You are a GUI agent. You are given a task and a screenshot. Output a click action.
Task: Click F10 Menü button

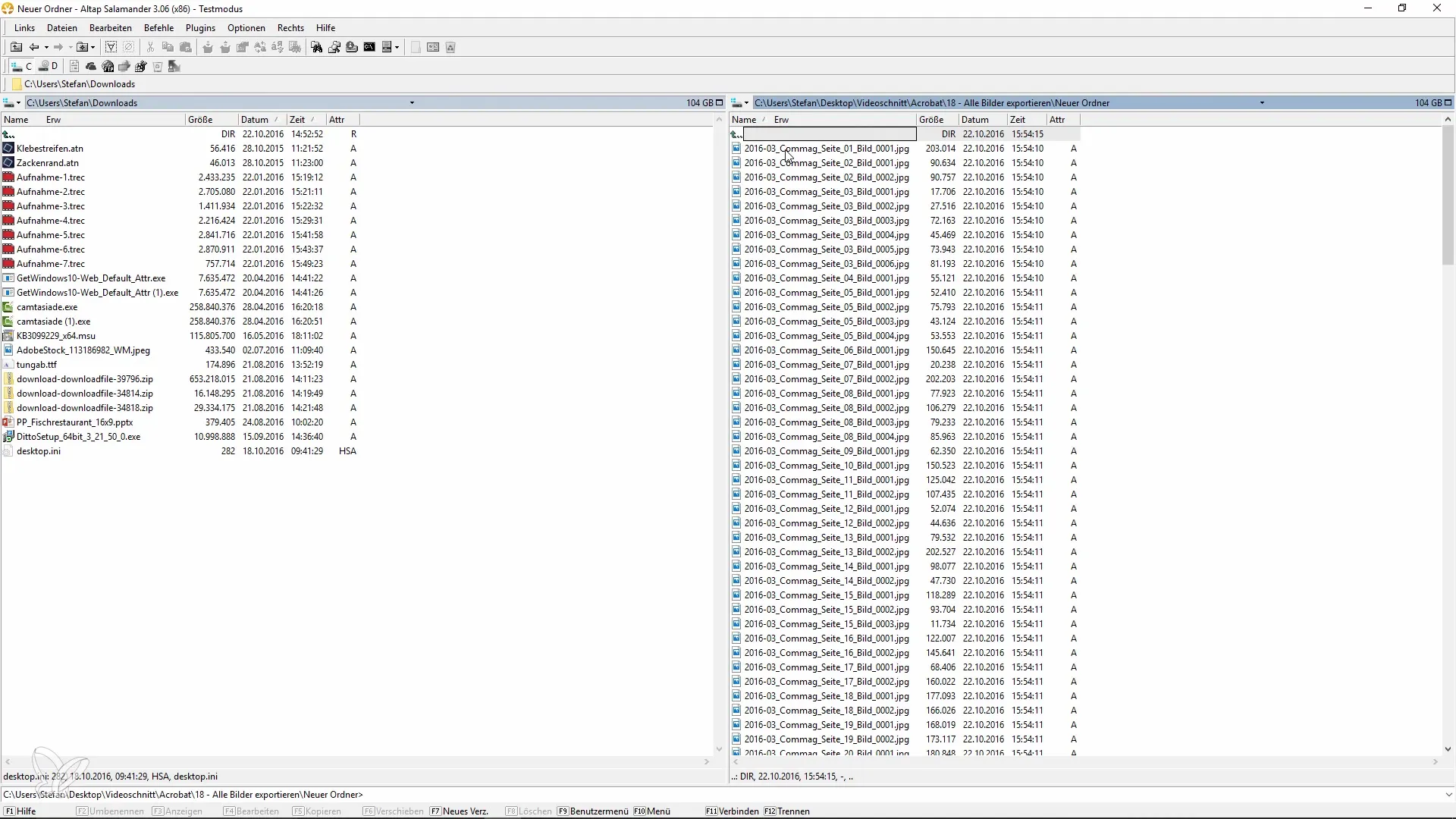click(x=652, y=811)
